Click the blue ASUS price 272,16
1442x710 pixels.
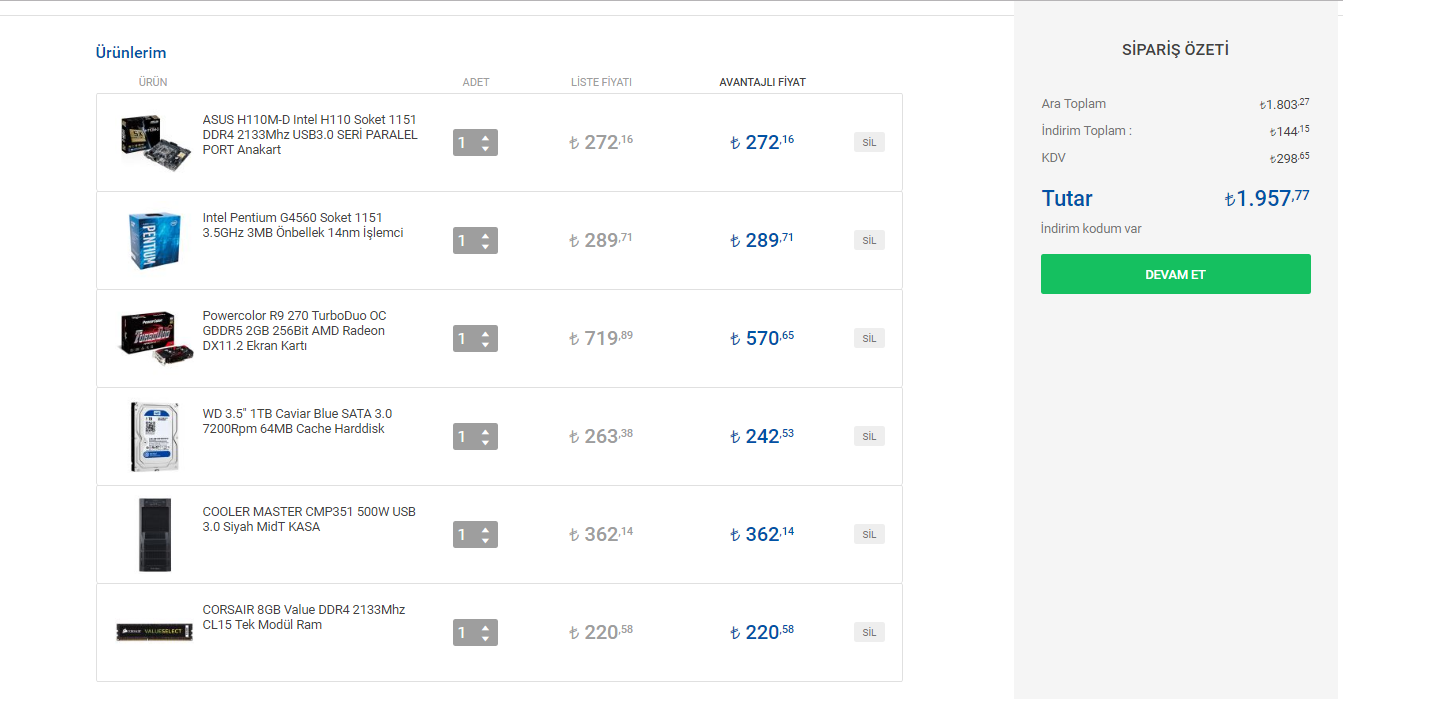[762, 142]
